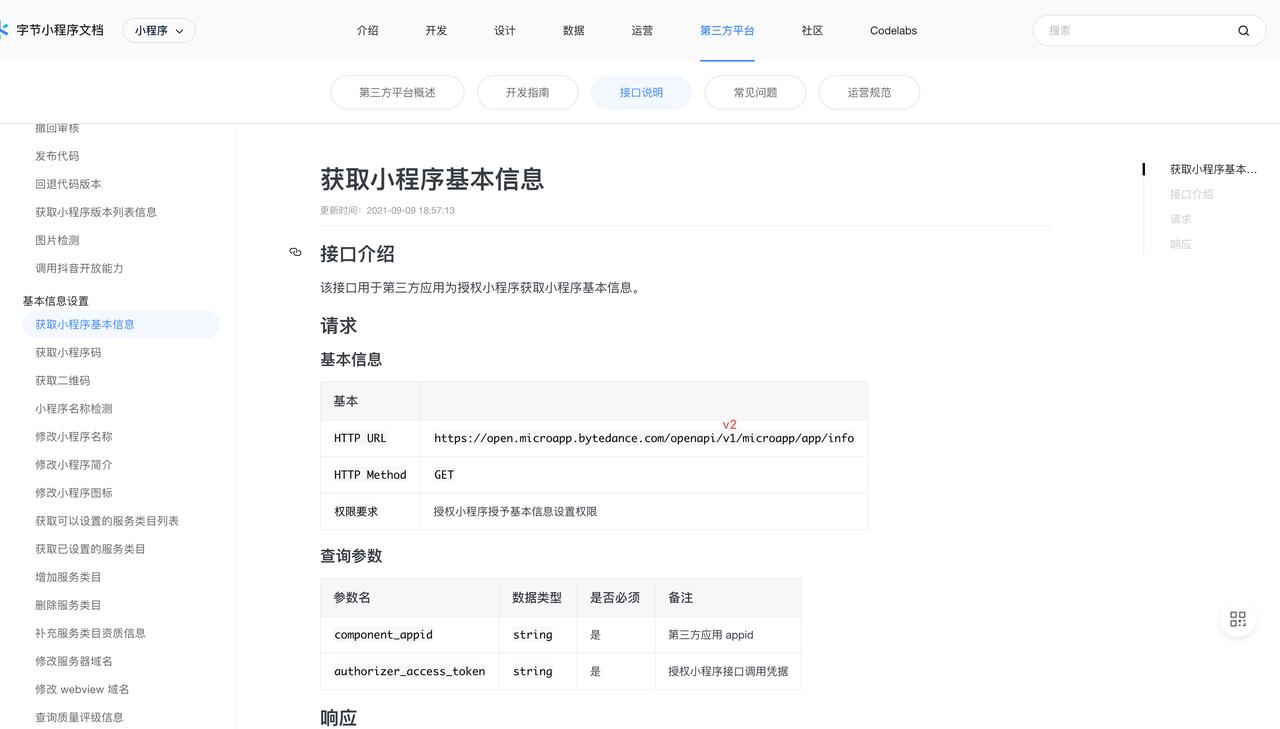Open the 运营规范 pill button
This screenshot has height=729, width=1280.
pos(869,93)
